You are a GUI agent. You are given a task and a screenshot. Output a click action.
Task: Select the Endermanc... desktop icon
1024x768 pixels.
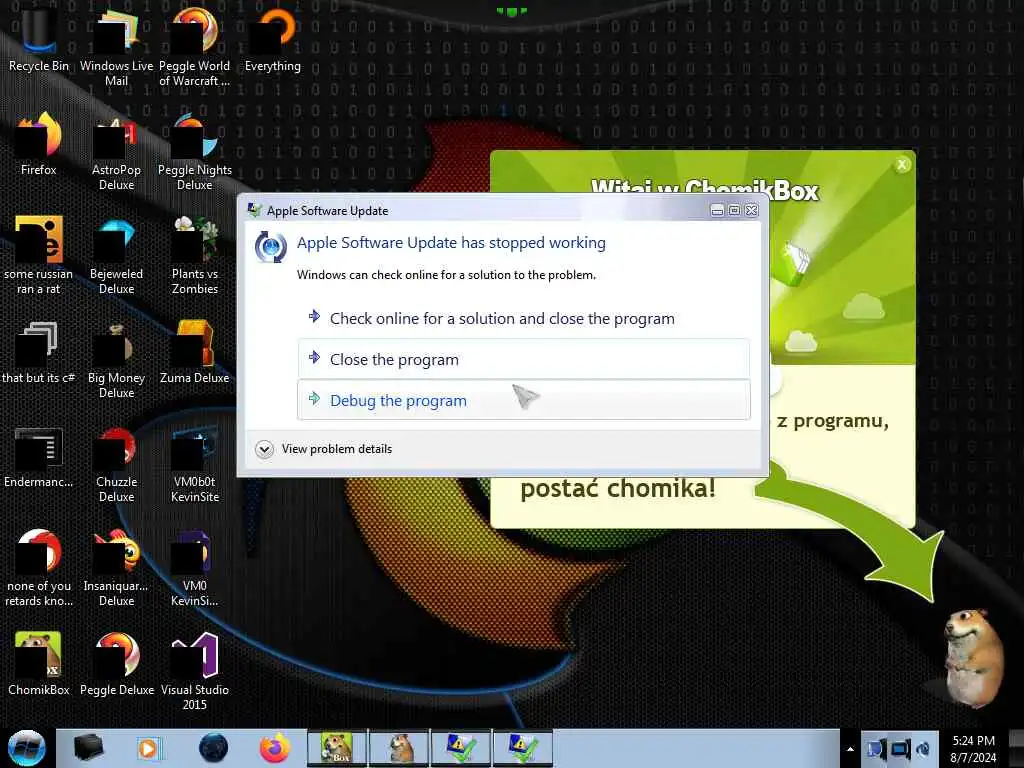pyautogui.click(x=38, y=457)
